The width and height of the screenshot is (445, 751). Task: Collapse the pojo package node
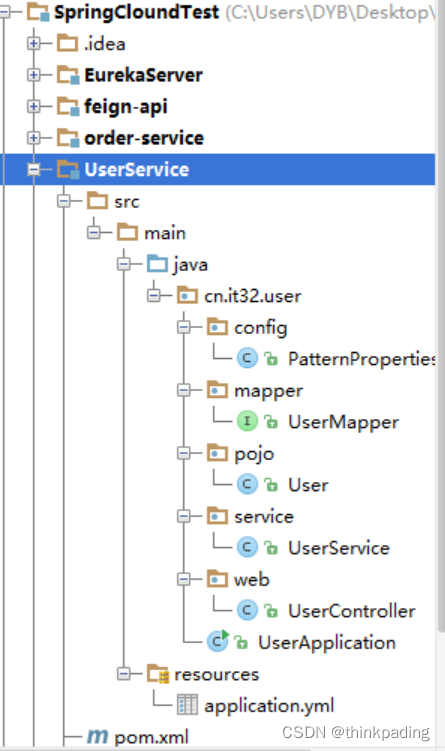point(183,453)
